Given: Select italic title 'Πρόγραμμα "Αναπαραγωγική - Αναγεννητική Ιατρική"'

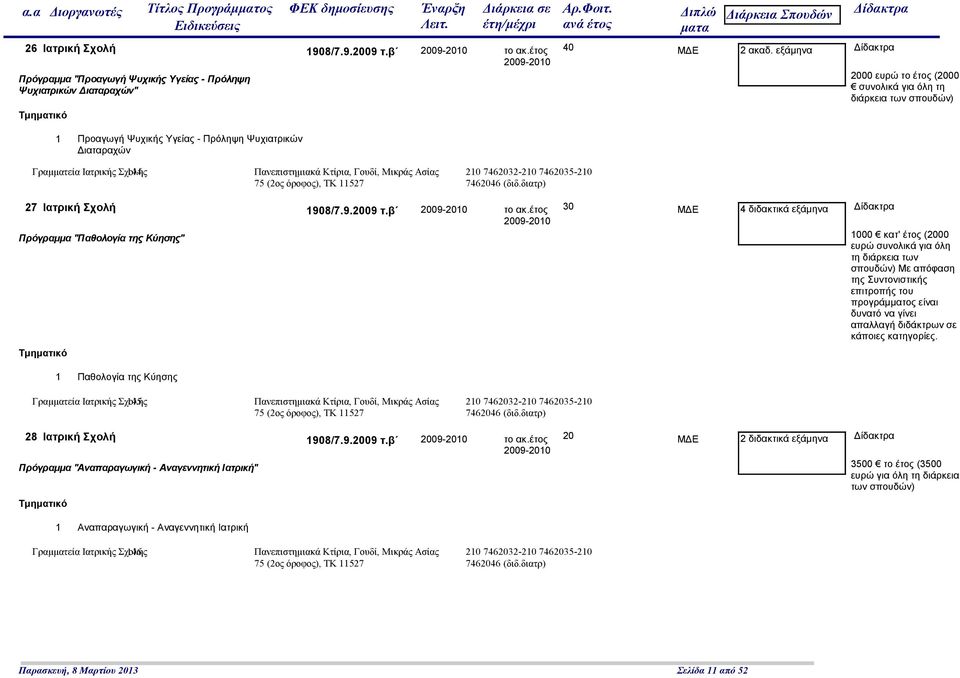Looking at the screenshot, I should (x=138, y=468).
